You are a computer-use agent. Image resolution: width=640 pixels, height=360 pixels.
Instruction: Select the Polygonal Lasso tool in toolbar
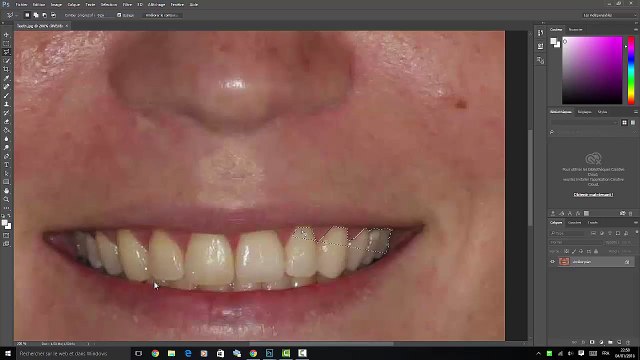(x=7, y=52)
